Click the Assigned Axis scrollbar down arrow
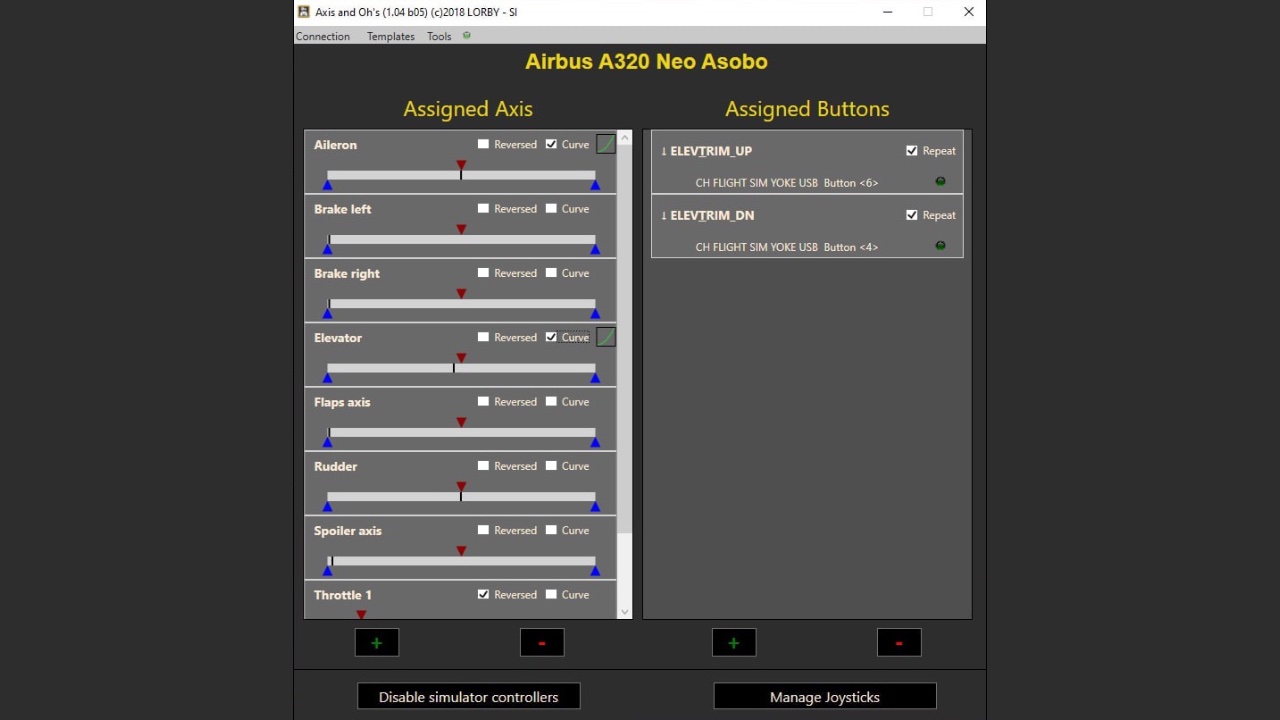 pyautogui.click(x=625, y=612)
